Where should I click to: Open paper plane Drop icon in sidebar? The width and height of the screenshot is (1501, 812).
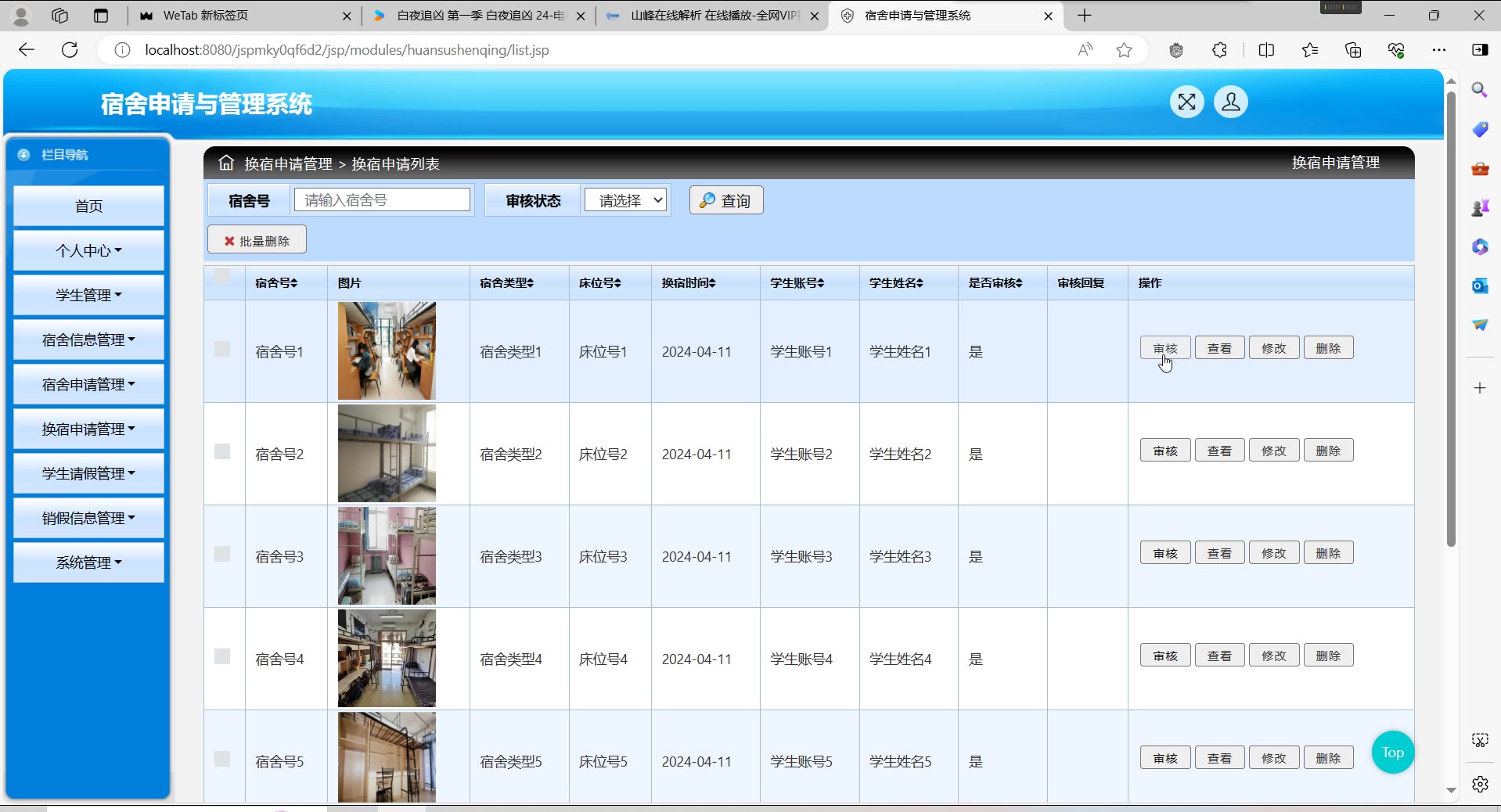[x=1479, y=325]
